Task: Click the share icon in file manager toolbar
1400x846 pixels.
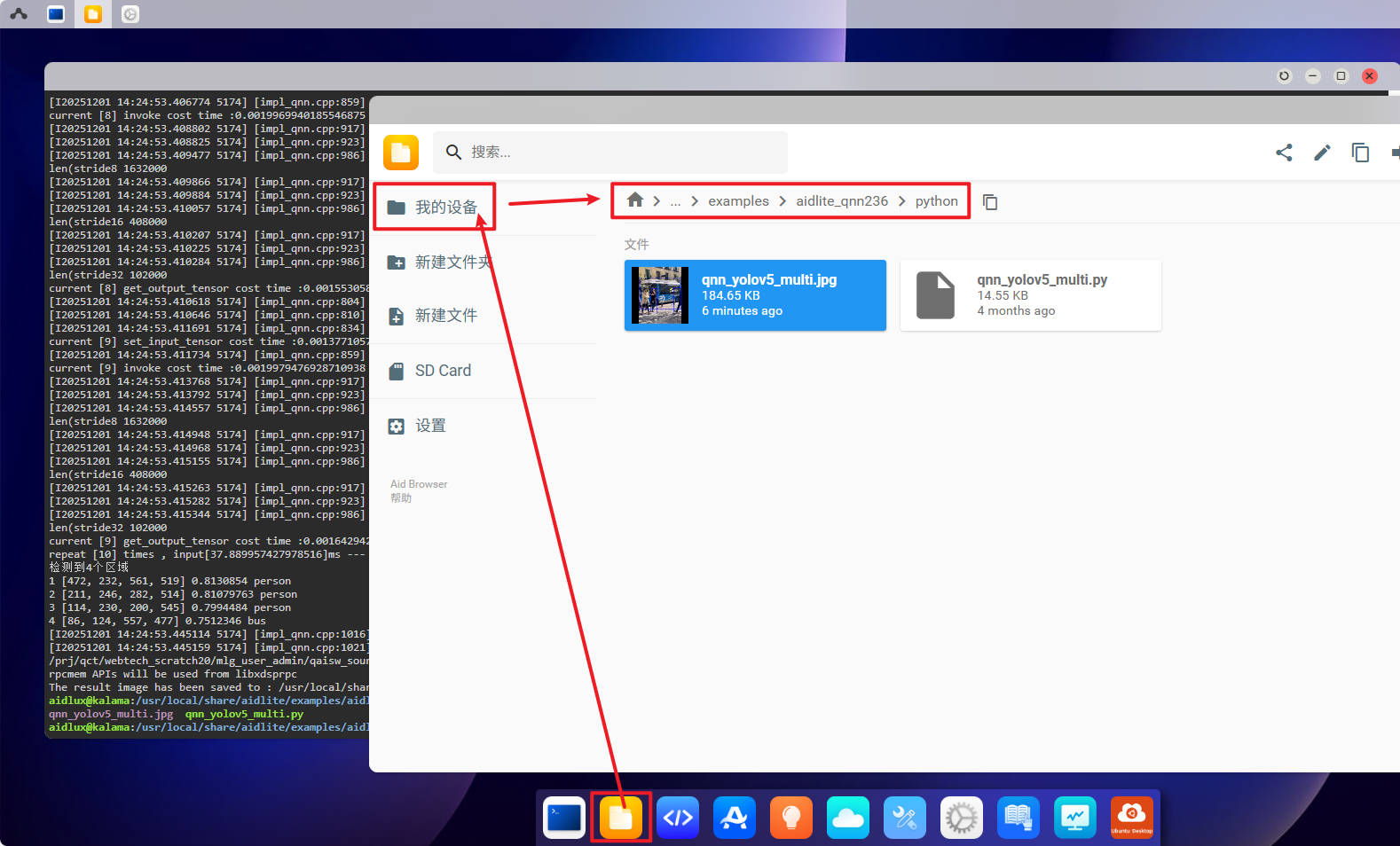Action: [1284, 153]
